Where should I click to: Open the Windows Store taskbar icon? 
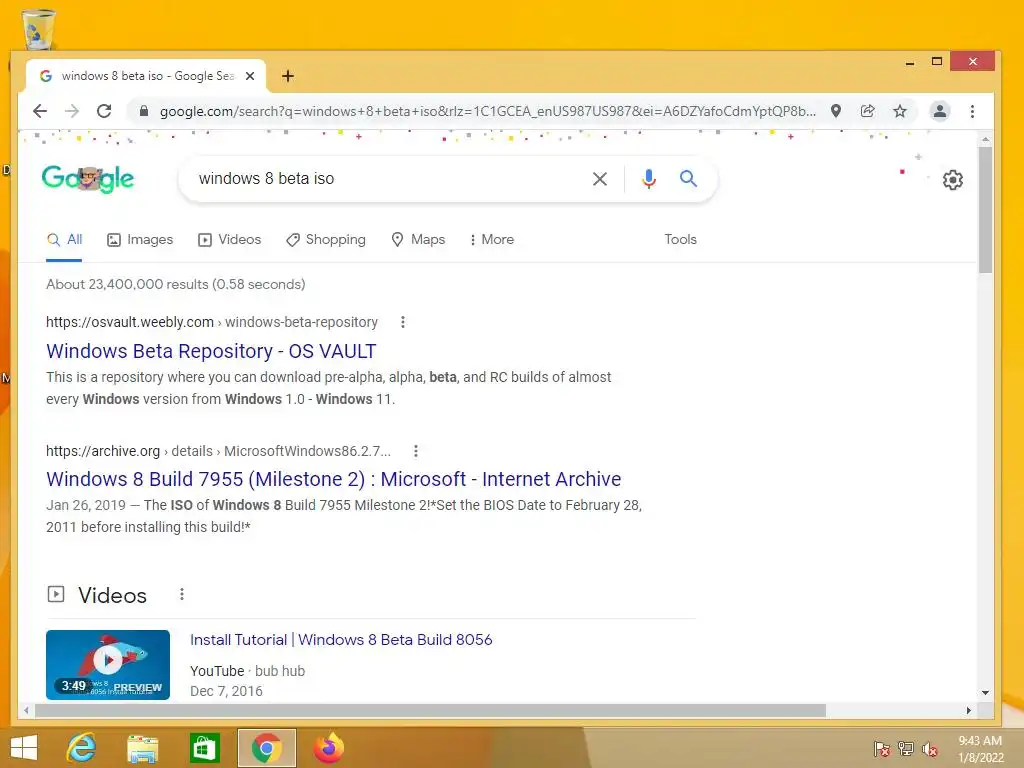pyautogui.click(x=204, y=748)
